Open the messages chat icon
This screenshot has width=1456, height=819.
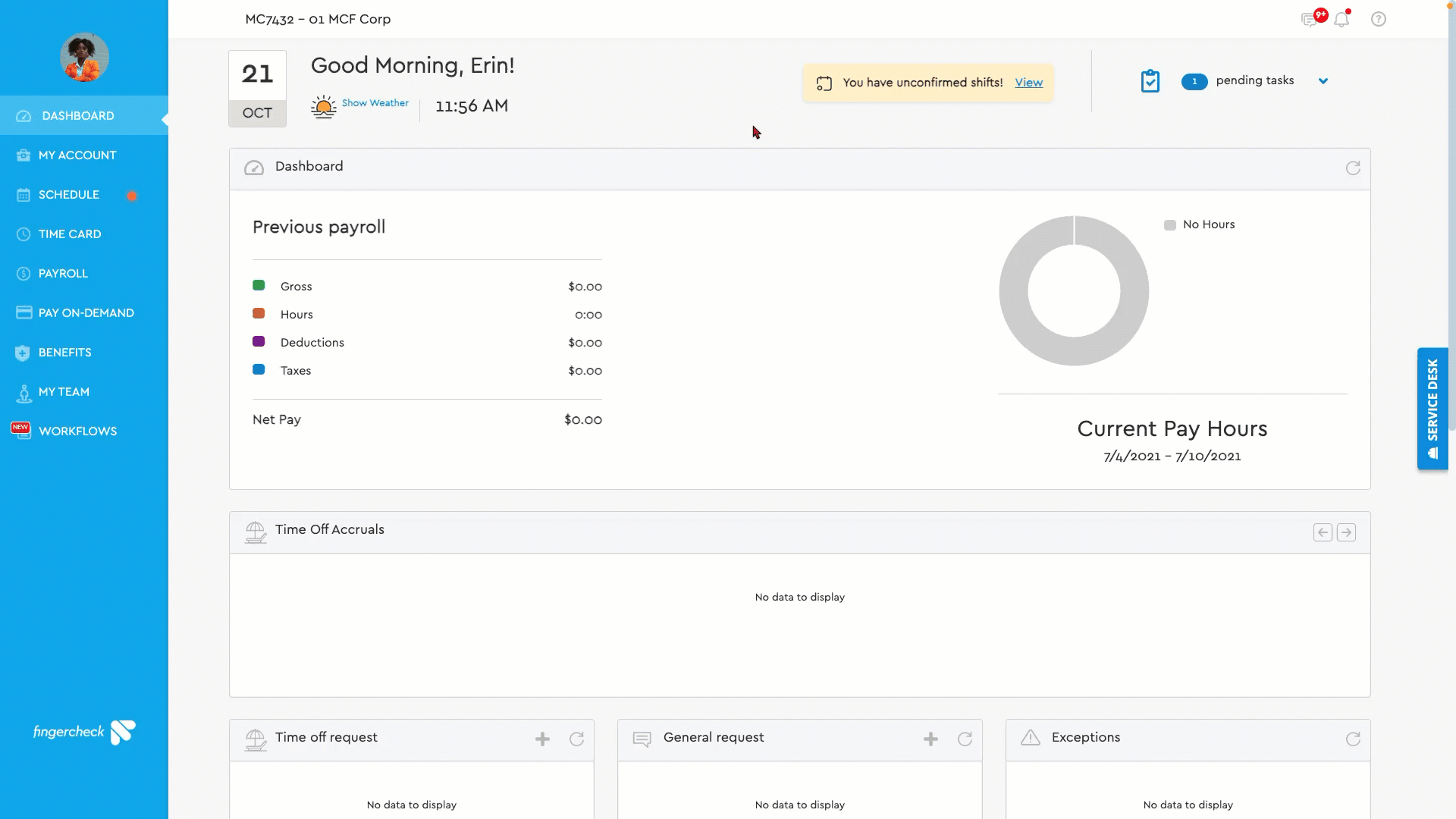tap(1309, 20)
